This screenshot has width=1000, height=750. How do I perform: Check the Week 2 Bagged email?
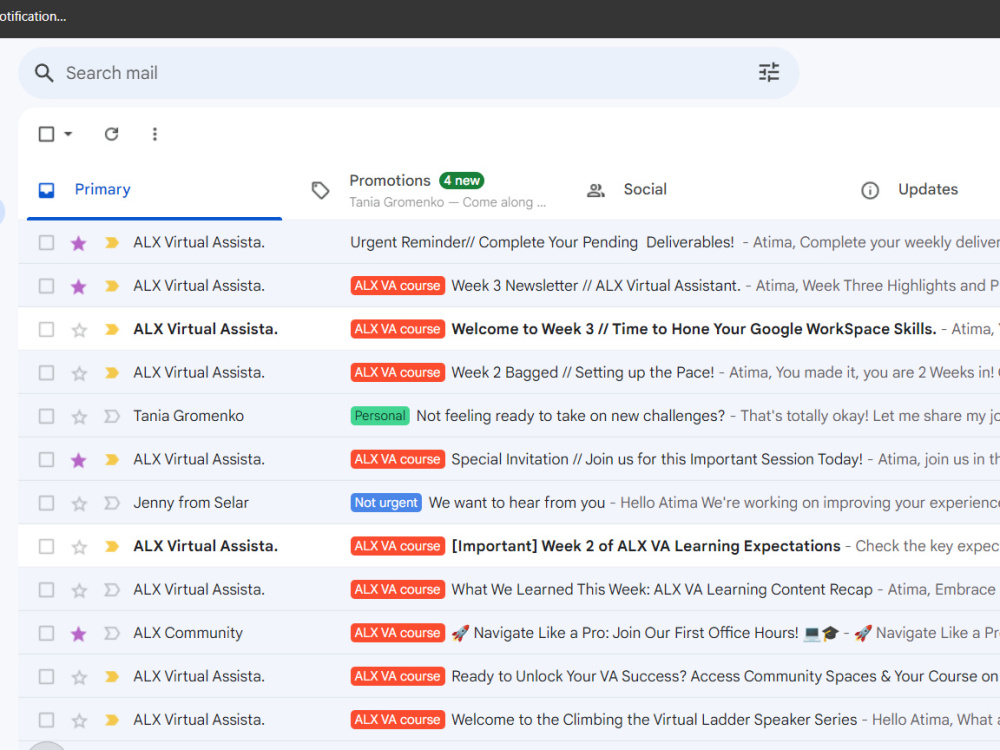click(x=46, y=372)
